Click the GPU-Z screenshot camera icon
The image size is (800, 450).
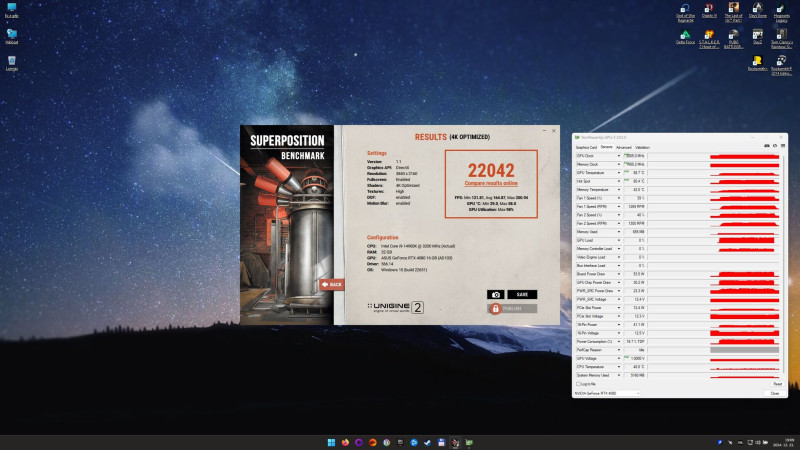pyautogui.click(x=766, y=146)
